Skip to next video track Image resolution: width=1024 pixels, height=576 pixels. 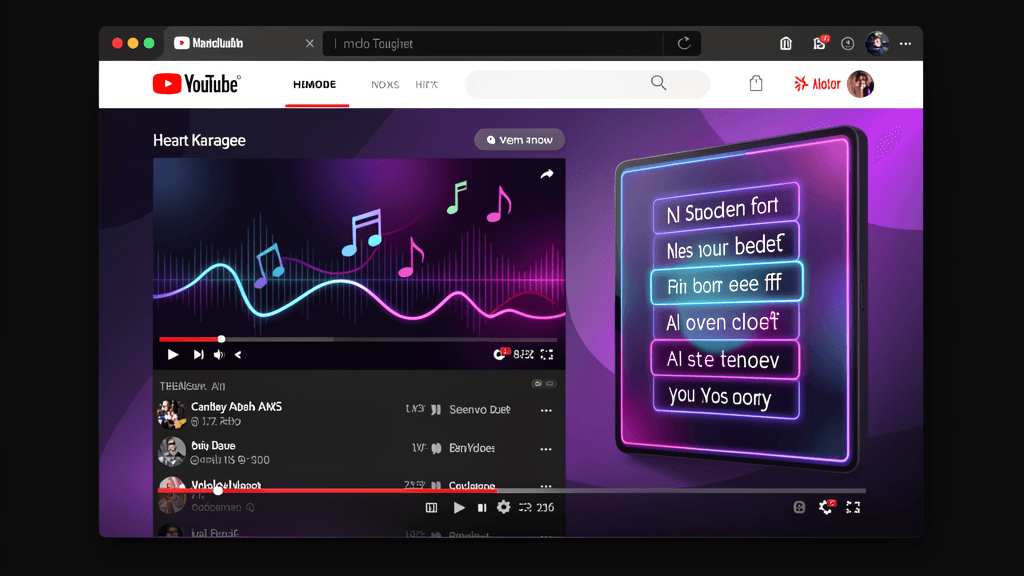(198, 355)
